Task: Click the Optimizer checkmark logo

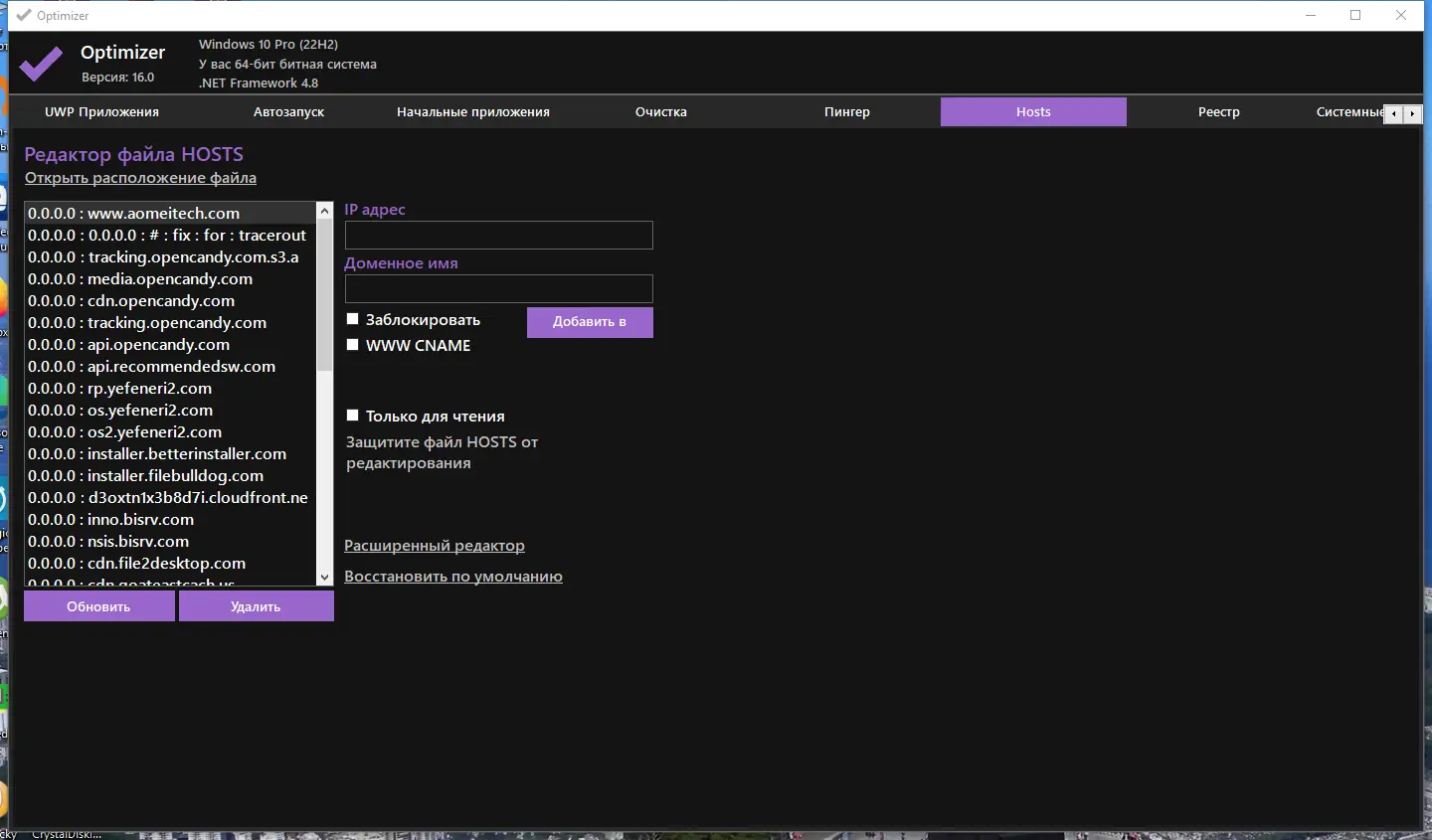Action: point(41,65)
